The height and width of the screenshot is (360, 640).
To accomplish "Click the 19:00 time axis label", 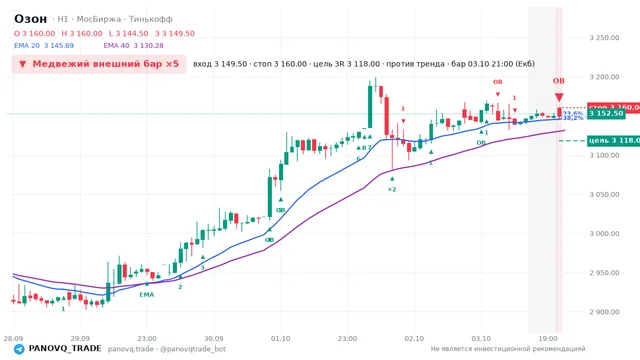I will [548, 338].
